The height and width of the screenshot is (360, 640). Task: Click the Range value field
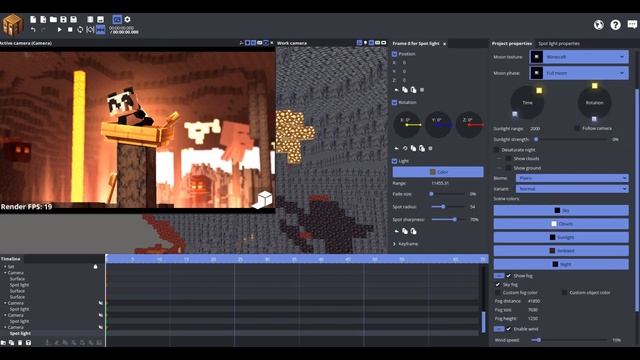click(x=440, y=183)
